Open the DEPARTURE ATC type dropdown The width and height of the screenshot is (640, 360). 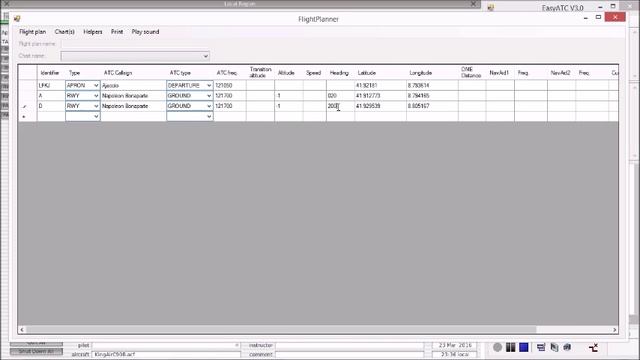(x=209, y=85)
